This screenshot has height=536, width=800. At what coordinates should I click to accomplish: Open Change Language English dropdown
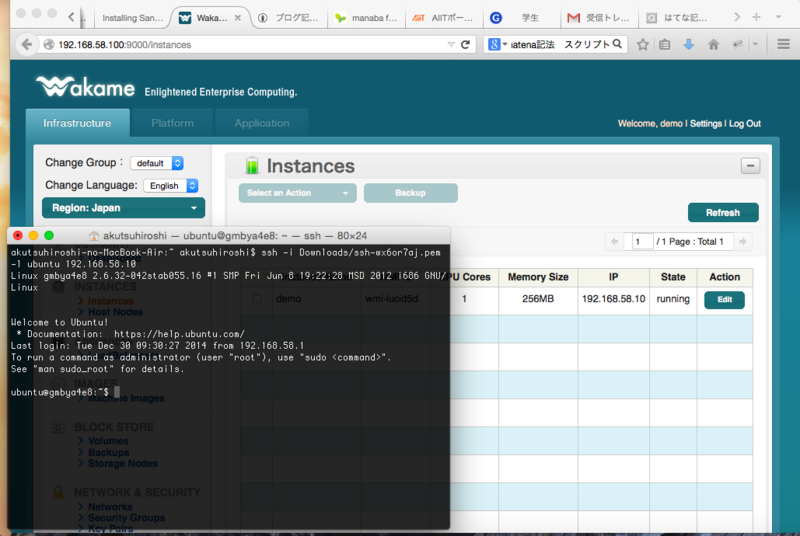[x=171, y=186]
